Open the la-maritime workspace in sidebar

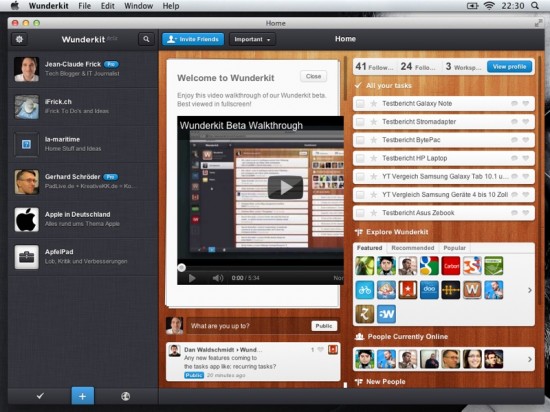(x=83, y=144)
